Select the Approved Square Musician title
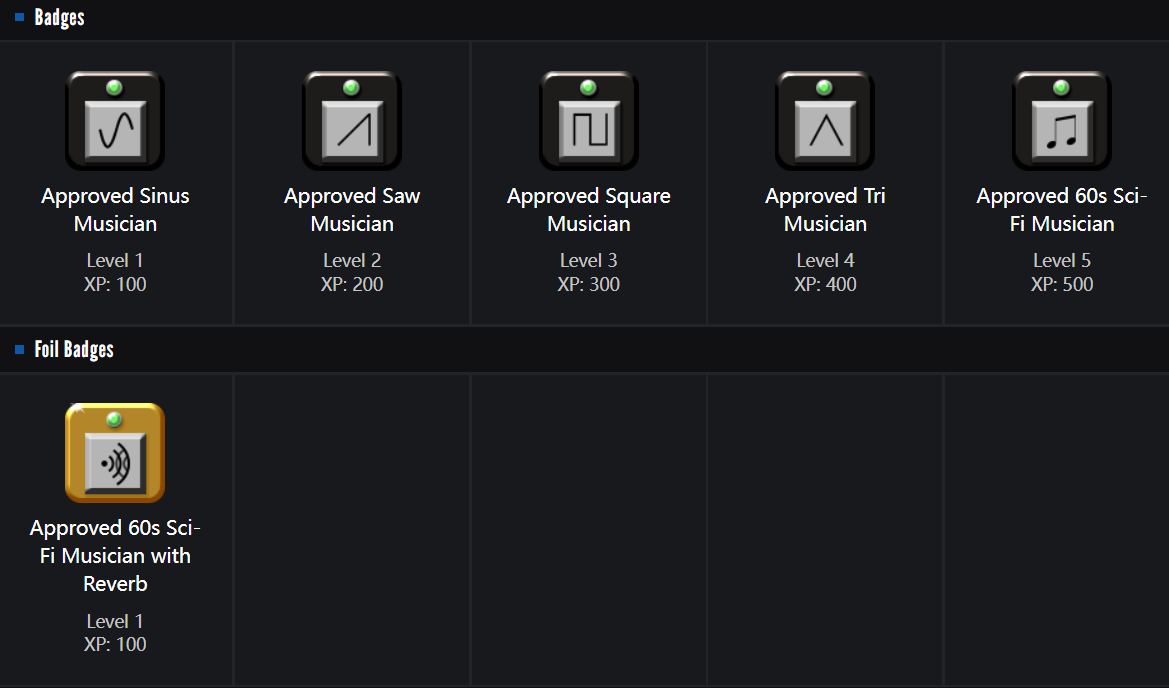 (589, 210)
